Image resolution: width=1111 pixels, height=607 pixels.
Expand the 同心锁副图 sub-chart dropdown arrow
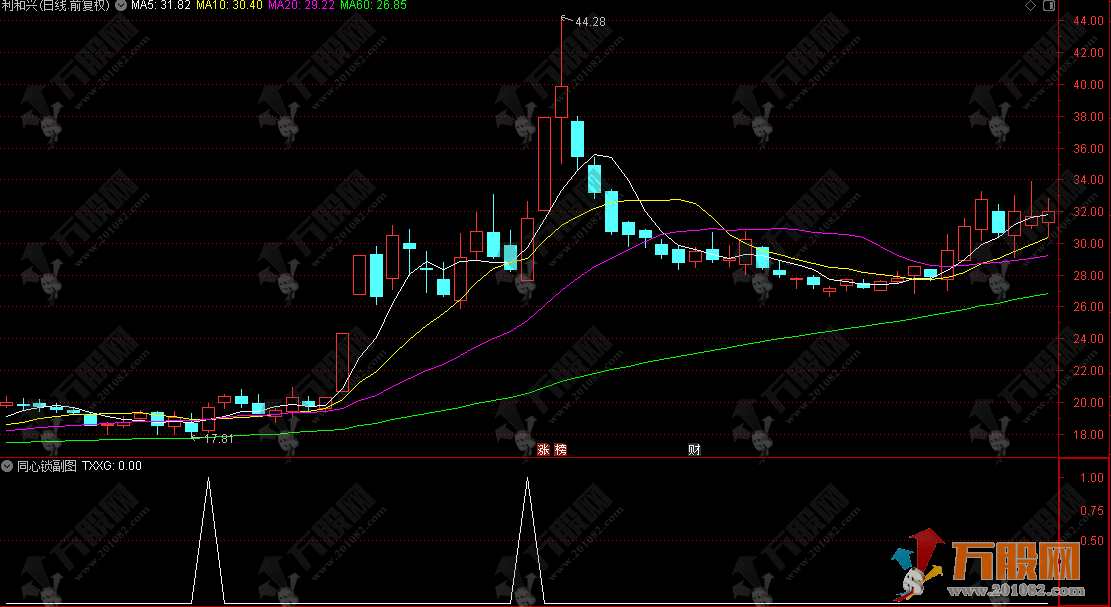tap(7, 465)
